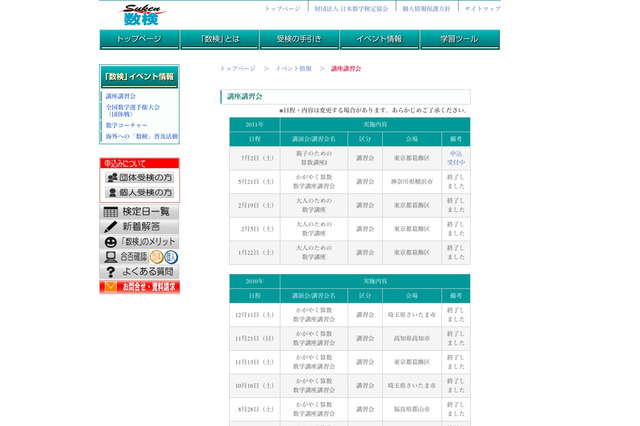Click イベント情報 in breadcrumb trail
Screen dimensions: 640x426
293,69
